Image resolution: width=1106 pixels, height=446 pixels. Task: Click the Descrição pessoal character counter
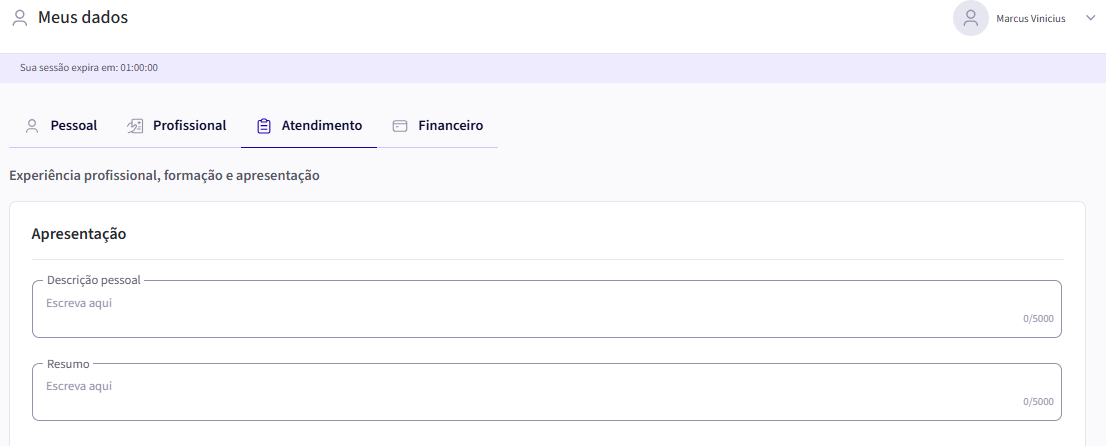pyautogui.click(x=1038, y=319)
